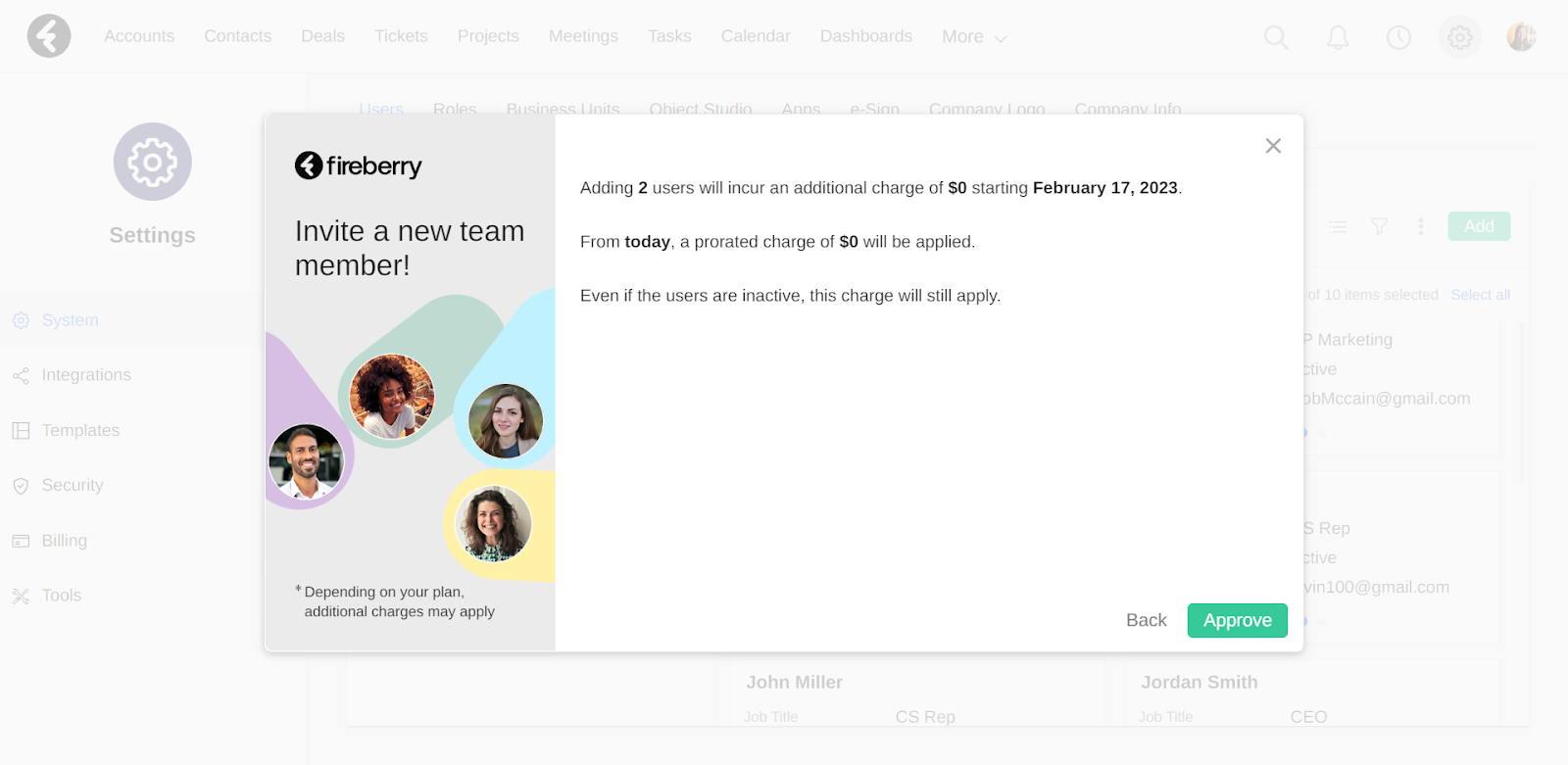Open the user profile avatar

pos(1521,37)
